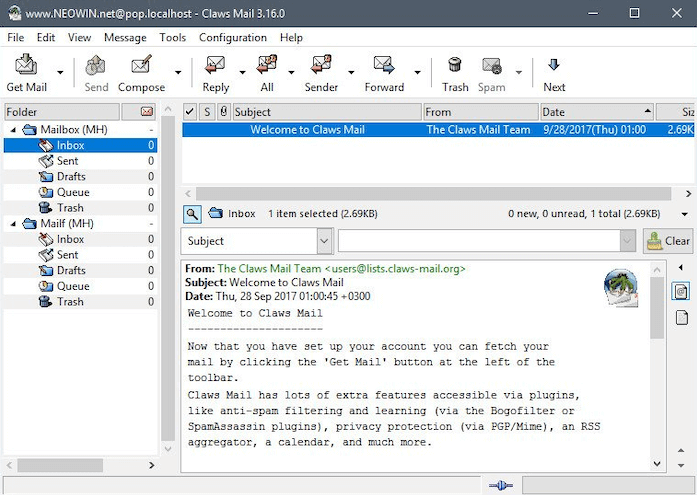Open the Get Mail dropdown arrow
This screenshot has height=495, width=697.
coord(60,73)
